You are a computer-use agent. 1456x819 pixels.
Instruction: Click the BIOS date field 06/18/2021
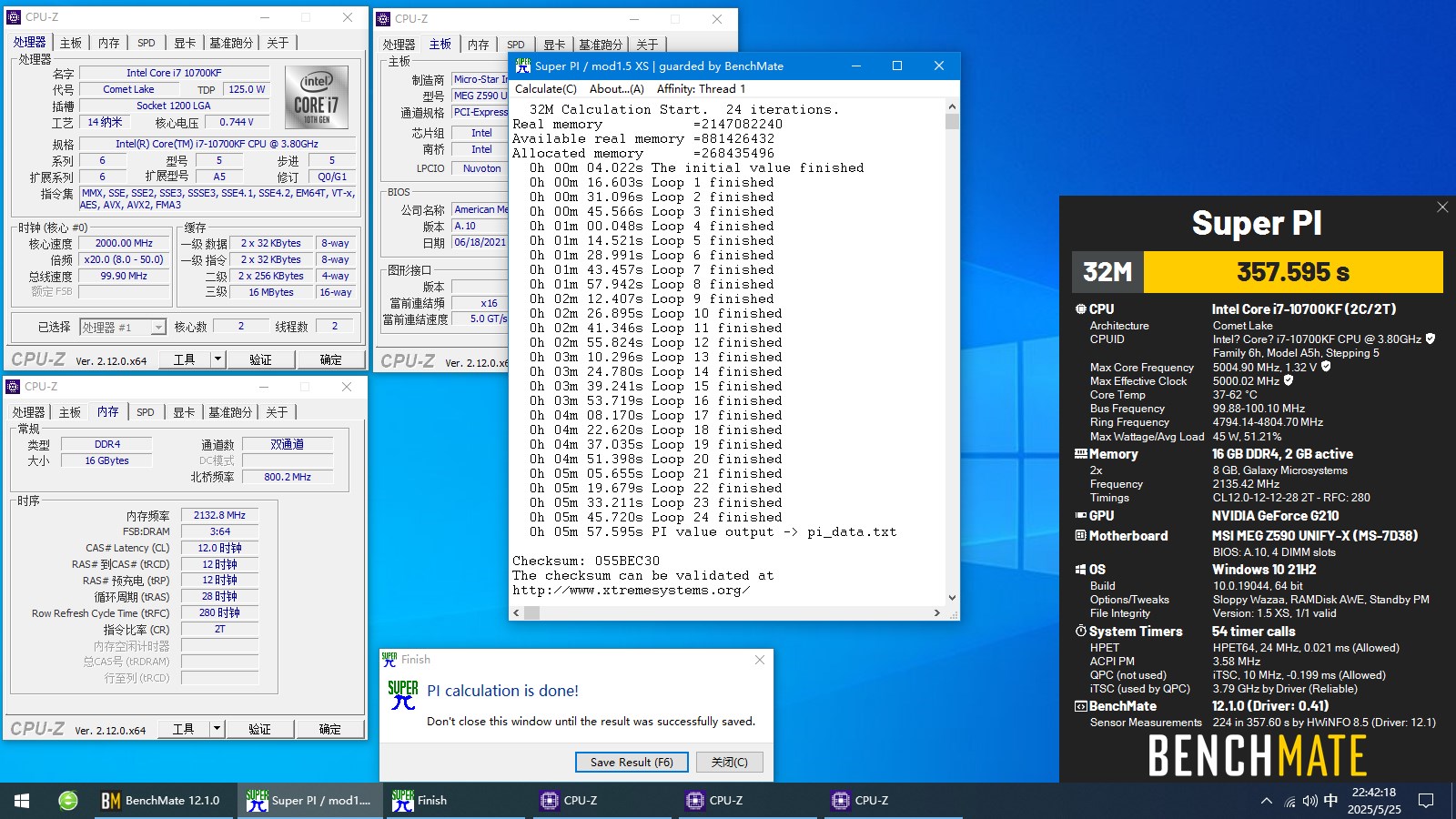tap(480, 243)
